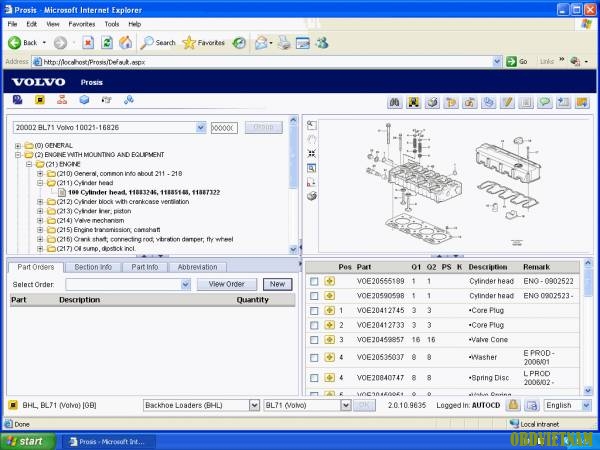Click the IE Refresh toolbar icon

(x=107, y=42)
